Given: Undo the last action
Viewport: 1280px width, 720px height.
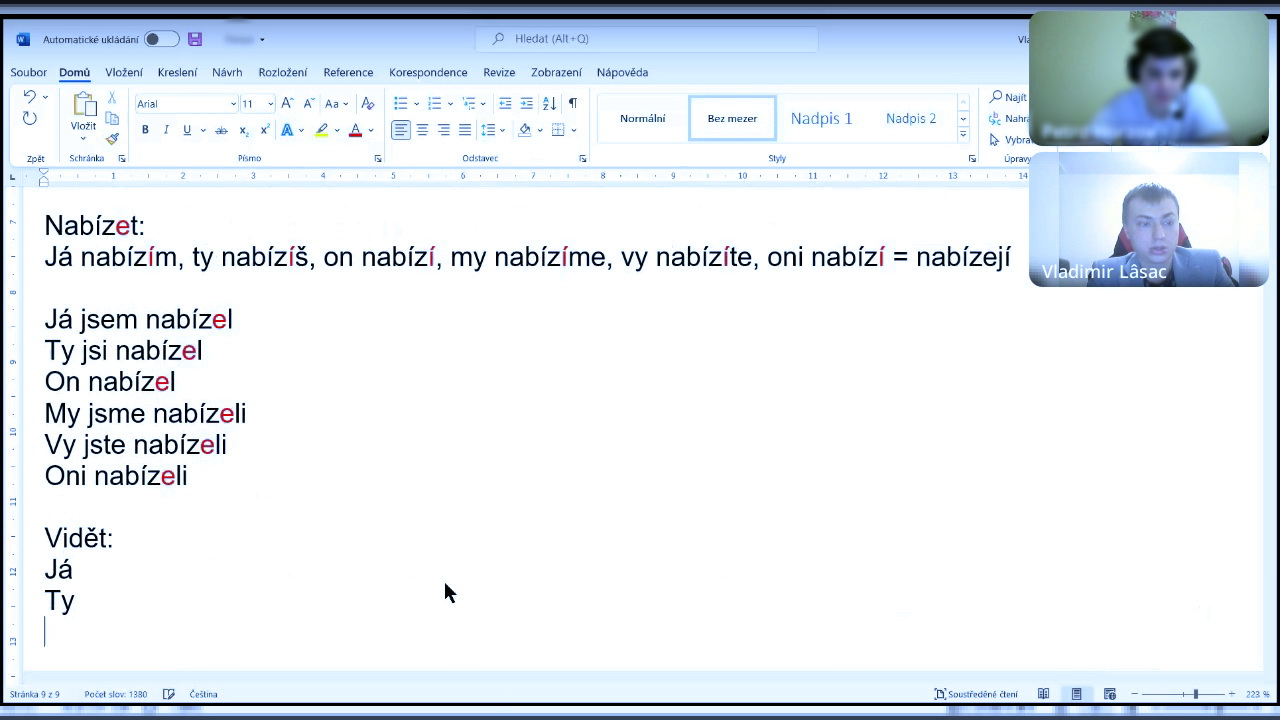Looking at the screenshot, I should pyautogui.click(x=29, y=97).
